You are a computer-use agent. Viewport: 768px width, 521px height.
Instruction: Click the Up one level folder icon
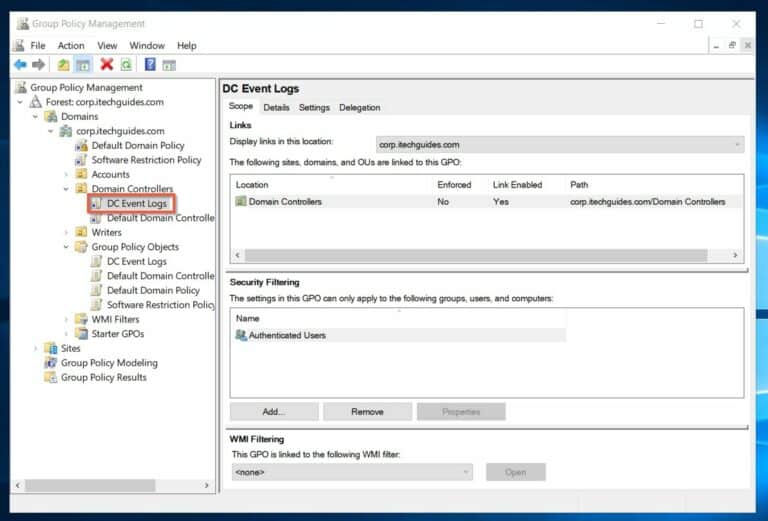(63, 65)
